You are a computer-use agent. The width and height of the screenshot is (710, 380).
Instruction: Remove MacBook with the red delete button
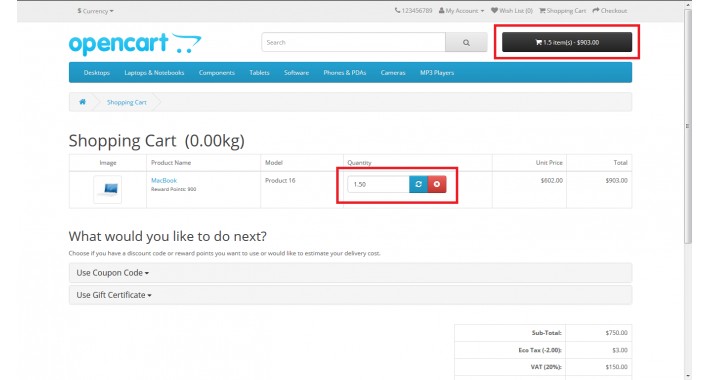437,184
